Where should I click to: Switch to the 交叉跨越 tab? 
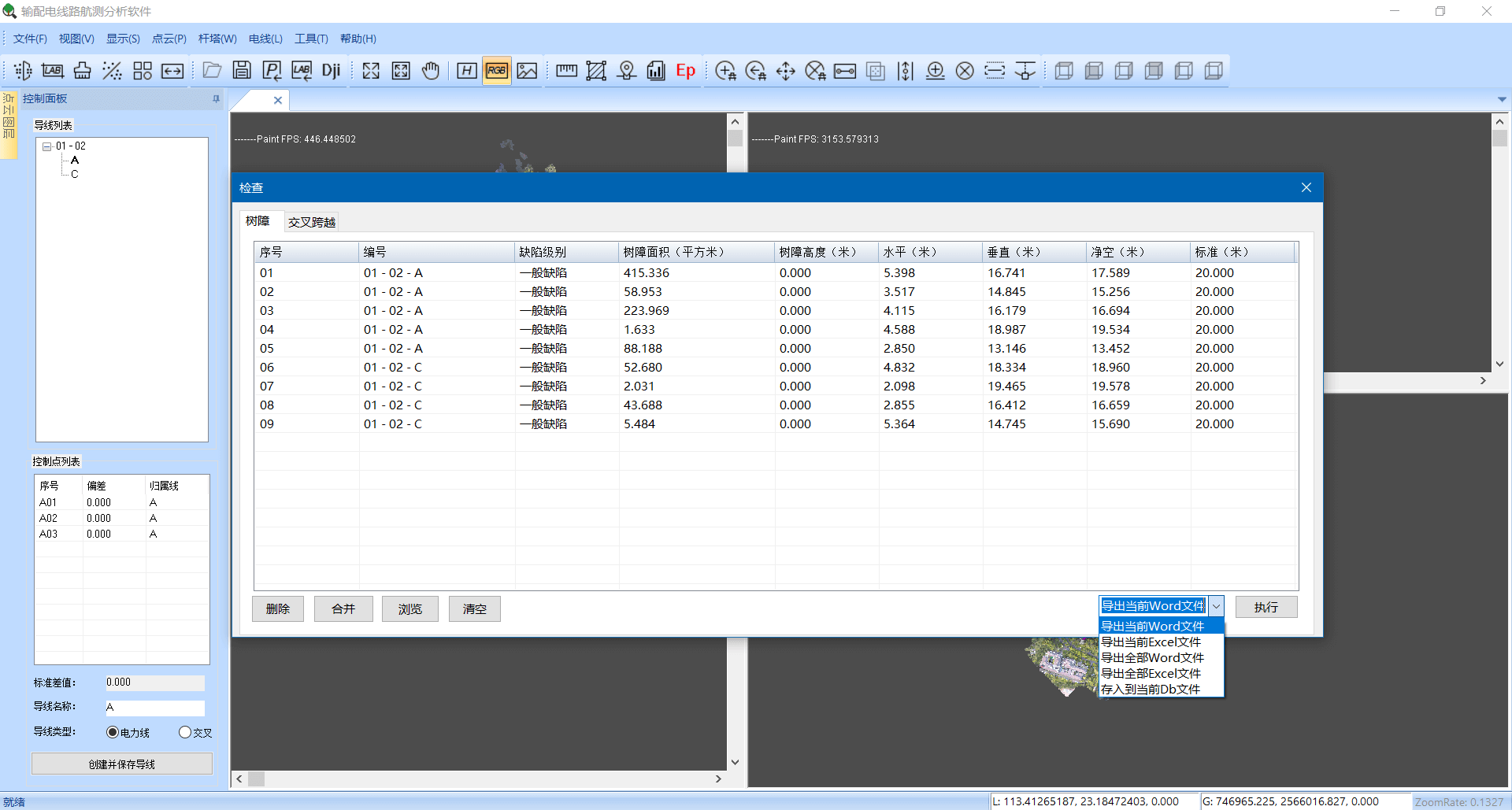pyautogui.click(x=312, y=221)
